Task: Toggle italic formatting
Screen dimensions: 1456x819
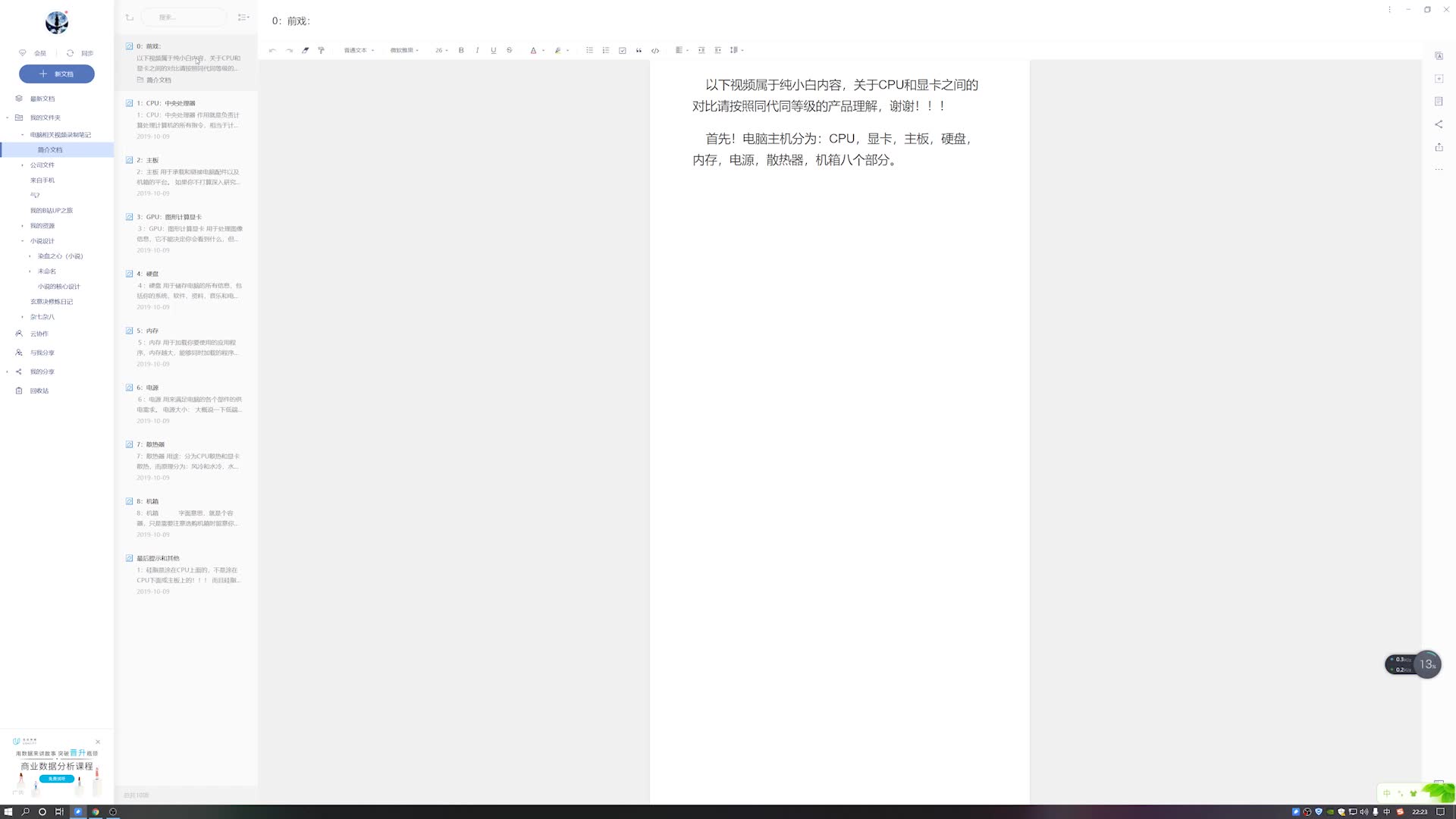Action: click(x=477, y=50)
